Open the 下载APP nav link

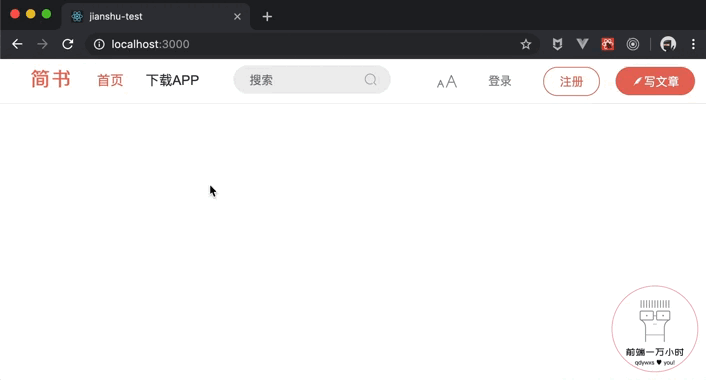point(172,81)
